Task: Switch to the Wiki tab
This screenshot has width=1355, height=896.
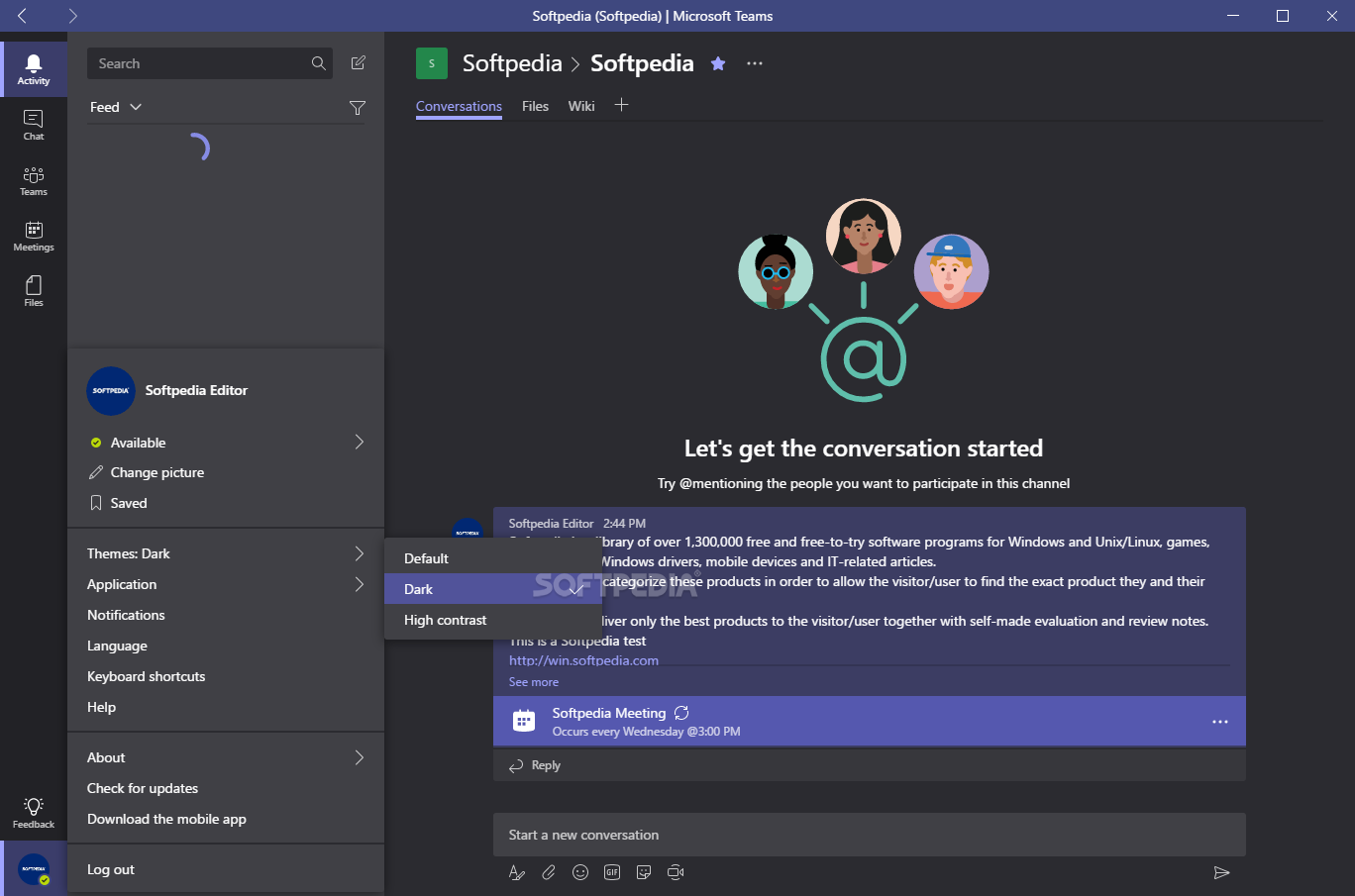Action: click(x=581, y=106)
